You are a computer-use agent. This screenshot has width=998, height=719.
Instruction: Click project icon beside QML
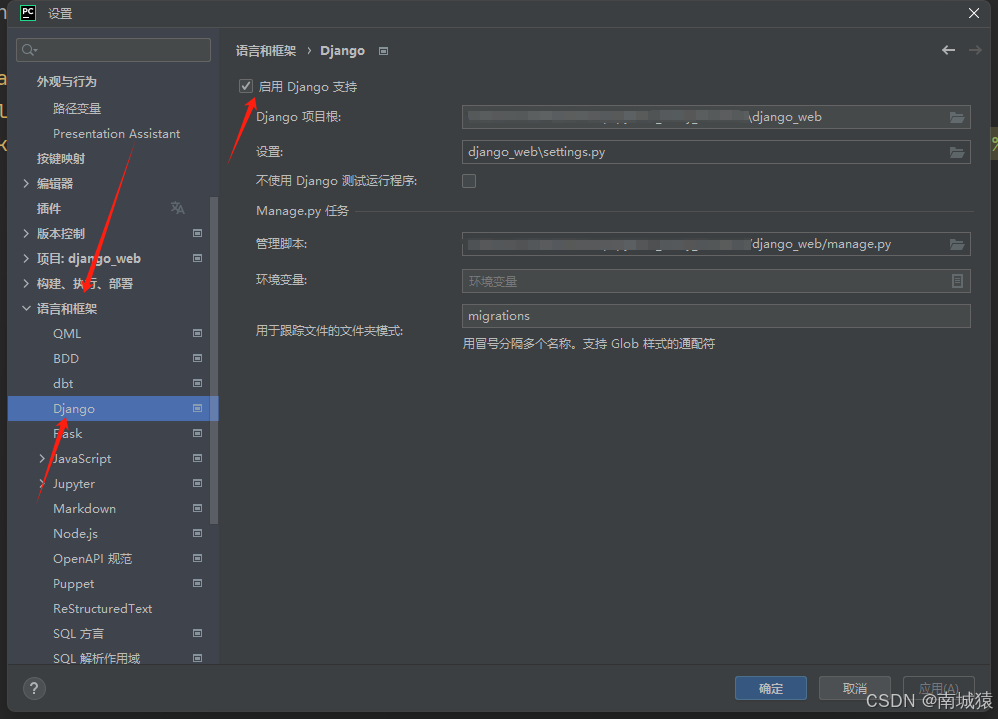coord(197,333)
